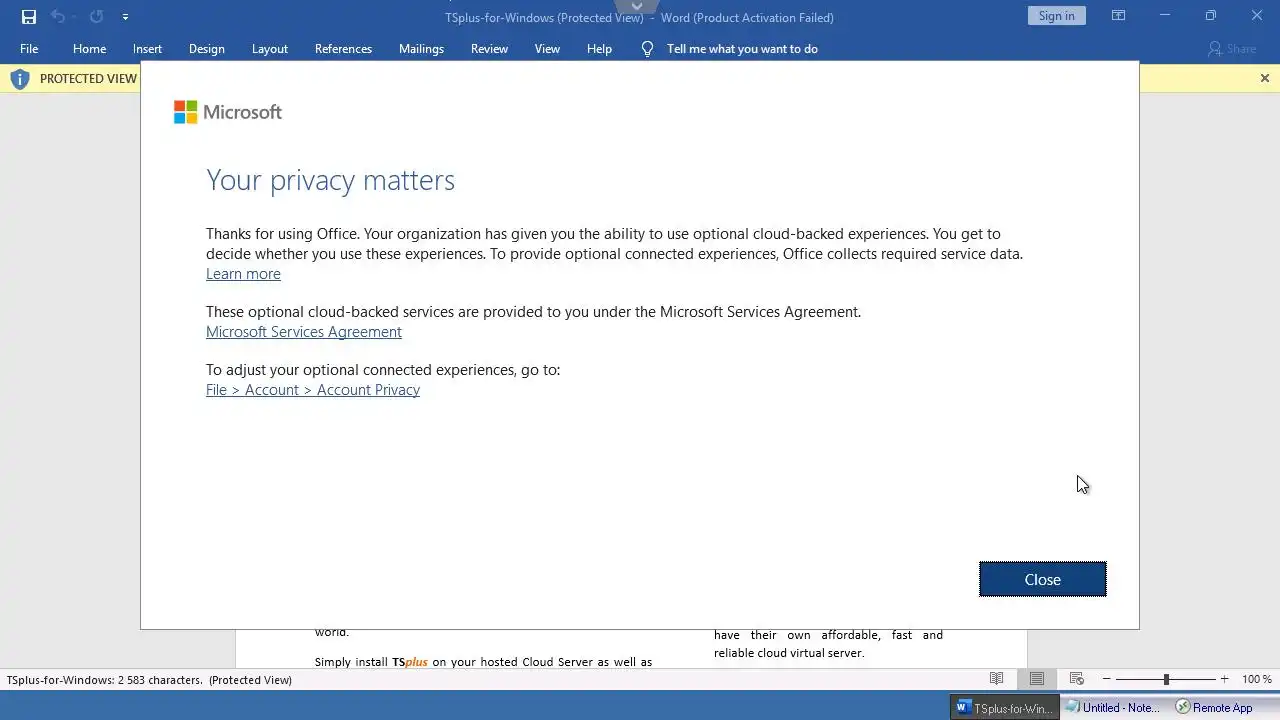Click the Undo arrow icon
This screenshot has width=1280, height=720.
58,17
